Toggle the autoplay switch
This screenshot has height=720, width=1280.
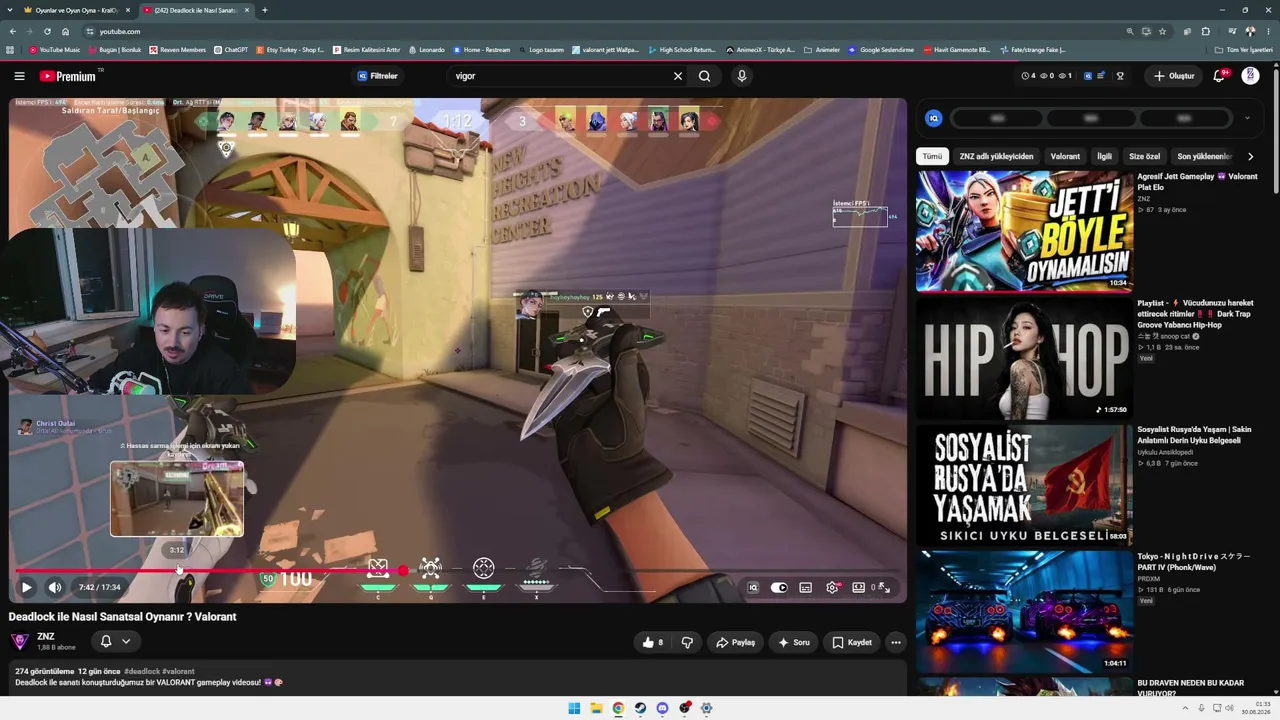[779, 587]
